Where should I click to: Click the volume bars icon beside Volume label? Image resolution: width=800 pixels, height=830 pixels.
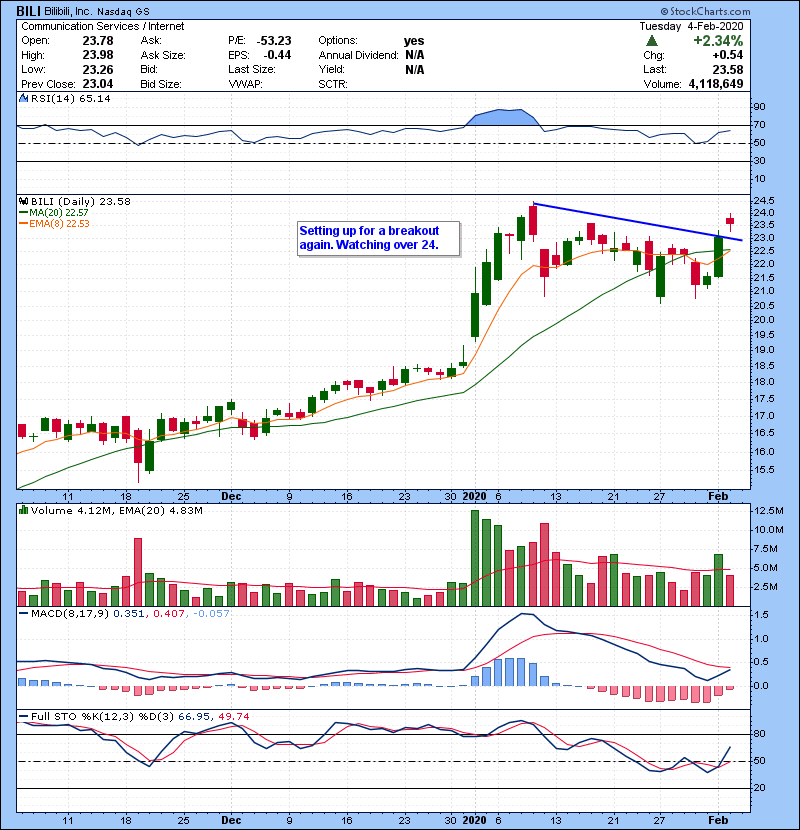click(x=23, y=510)
